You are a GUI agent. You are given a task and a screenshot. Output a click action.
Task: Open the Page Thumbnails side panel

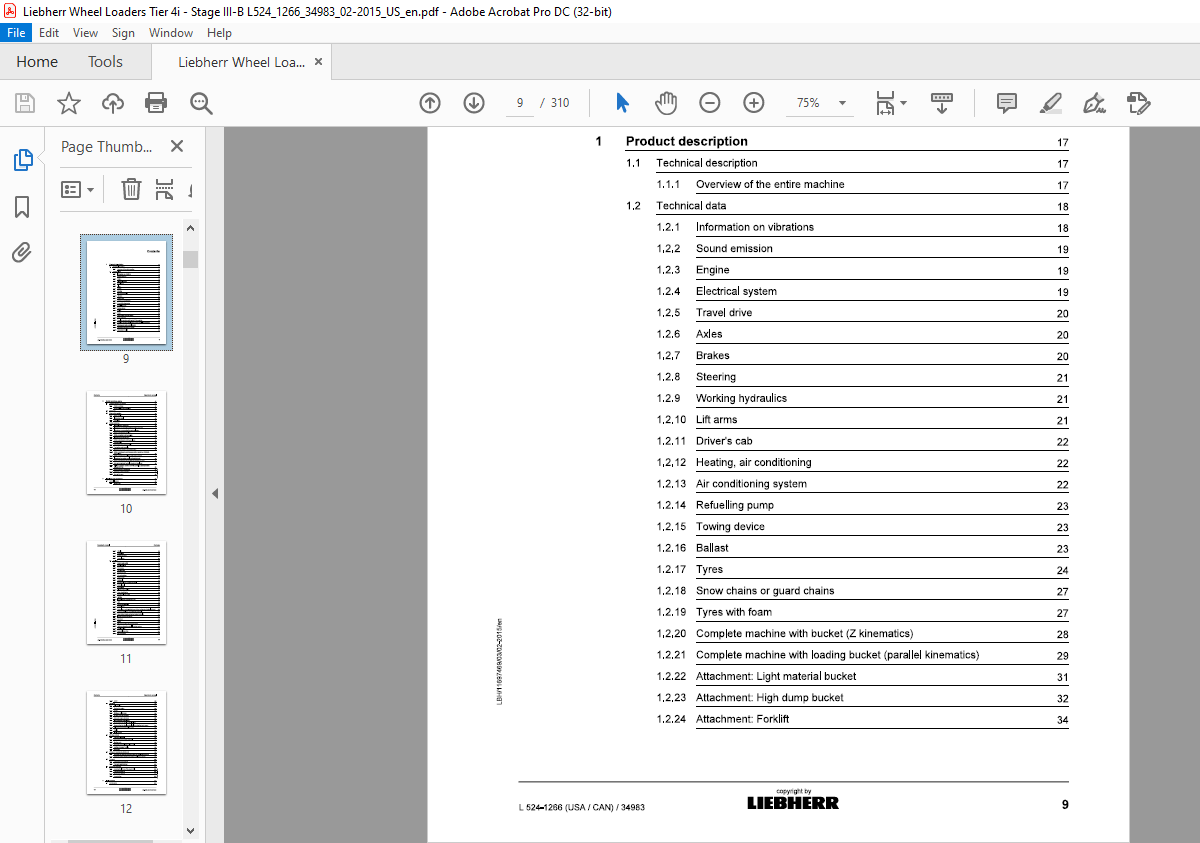(x=22, y=160)
